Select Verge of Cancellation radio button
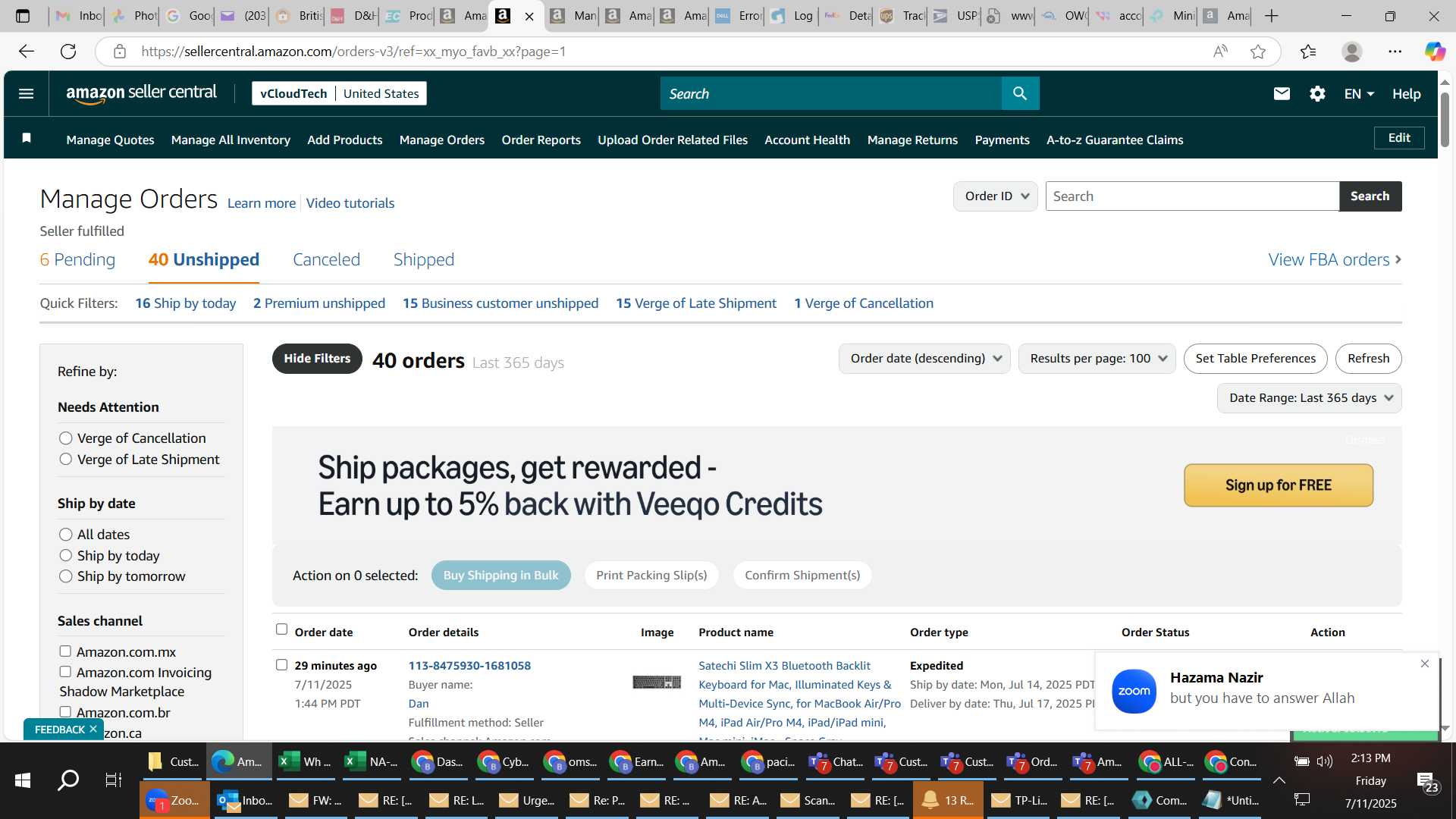This screenshot has height=819, width=1456. [x=66, y=438]
